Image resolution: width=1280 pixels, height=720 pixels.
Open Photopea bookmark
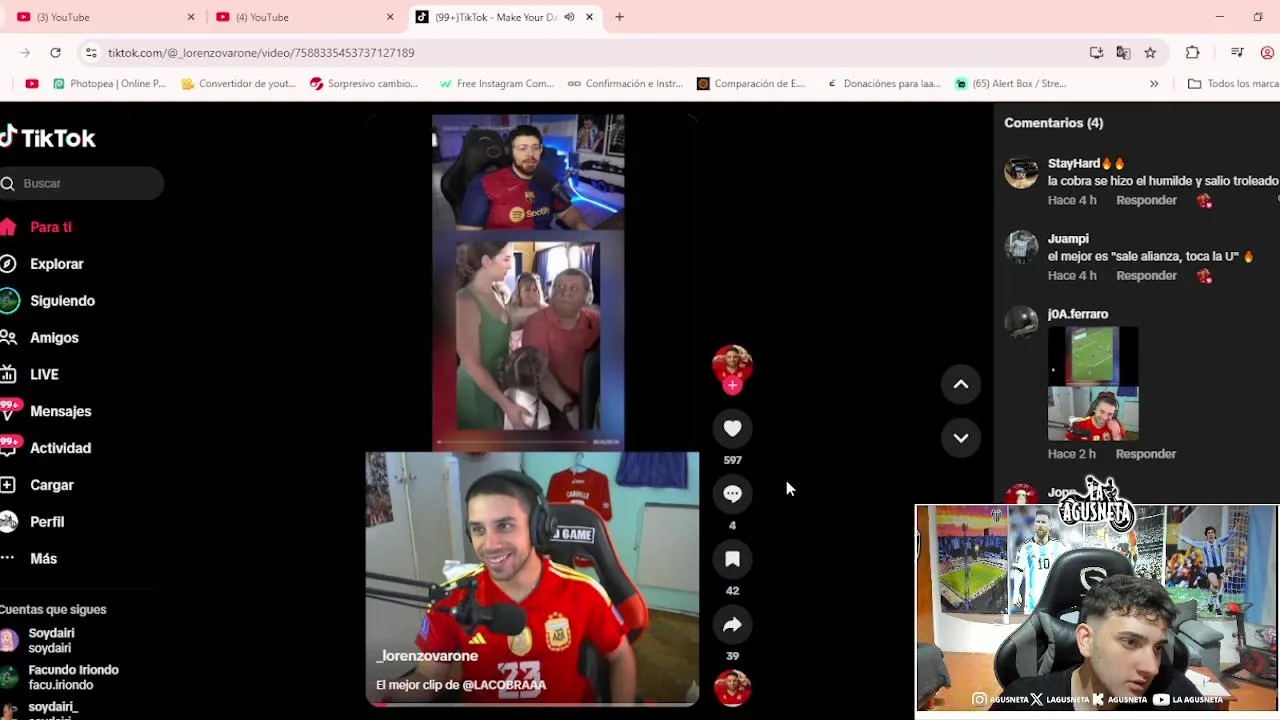[109, 84]
